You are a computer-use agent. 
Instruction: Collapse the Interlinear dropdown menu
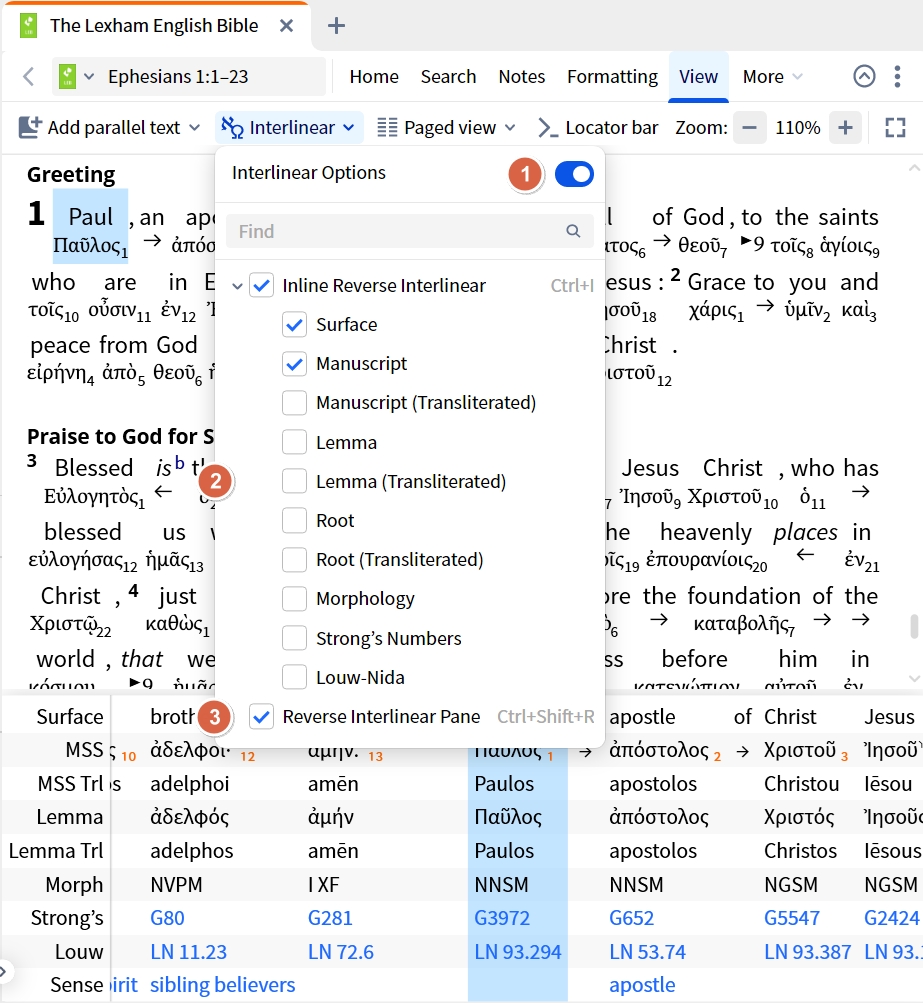[349, 127]
